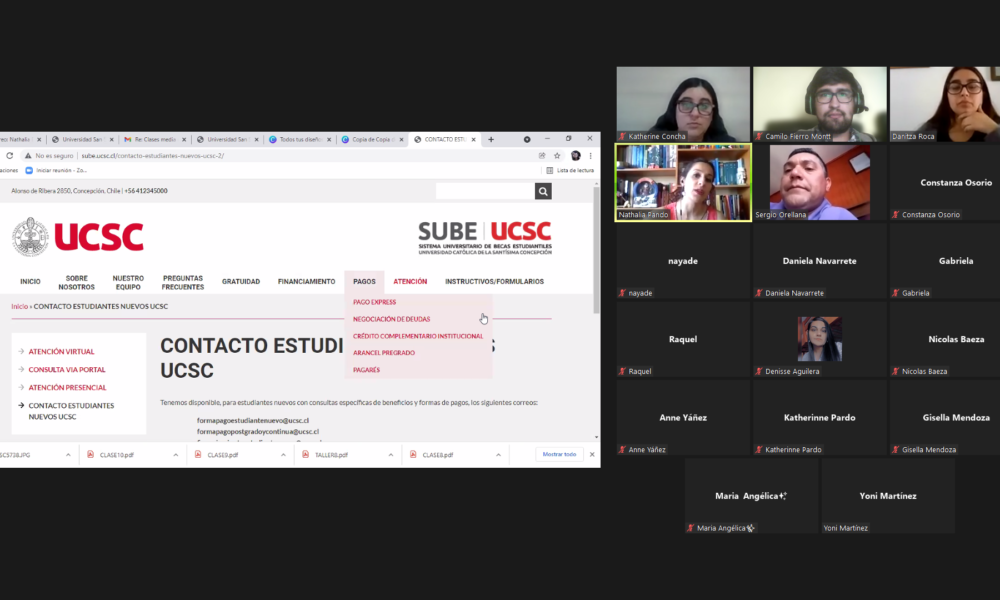This screenshot has width=1000, height=600.
Task: Close the 'Copia de Copia' tab
Action: 402,139
